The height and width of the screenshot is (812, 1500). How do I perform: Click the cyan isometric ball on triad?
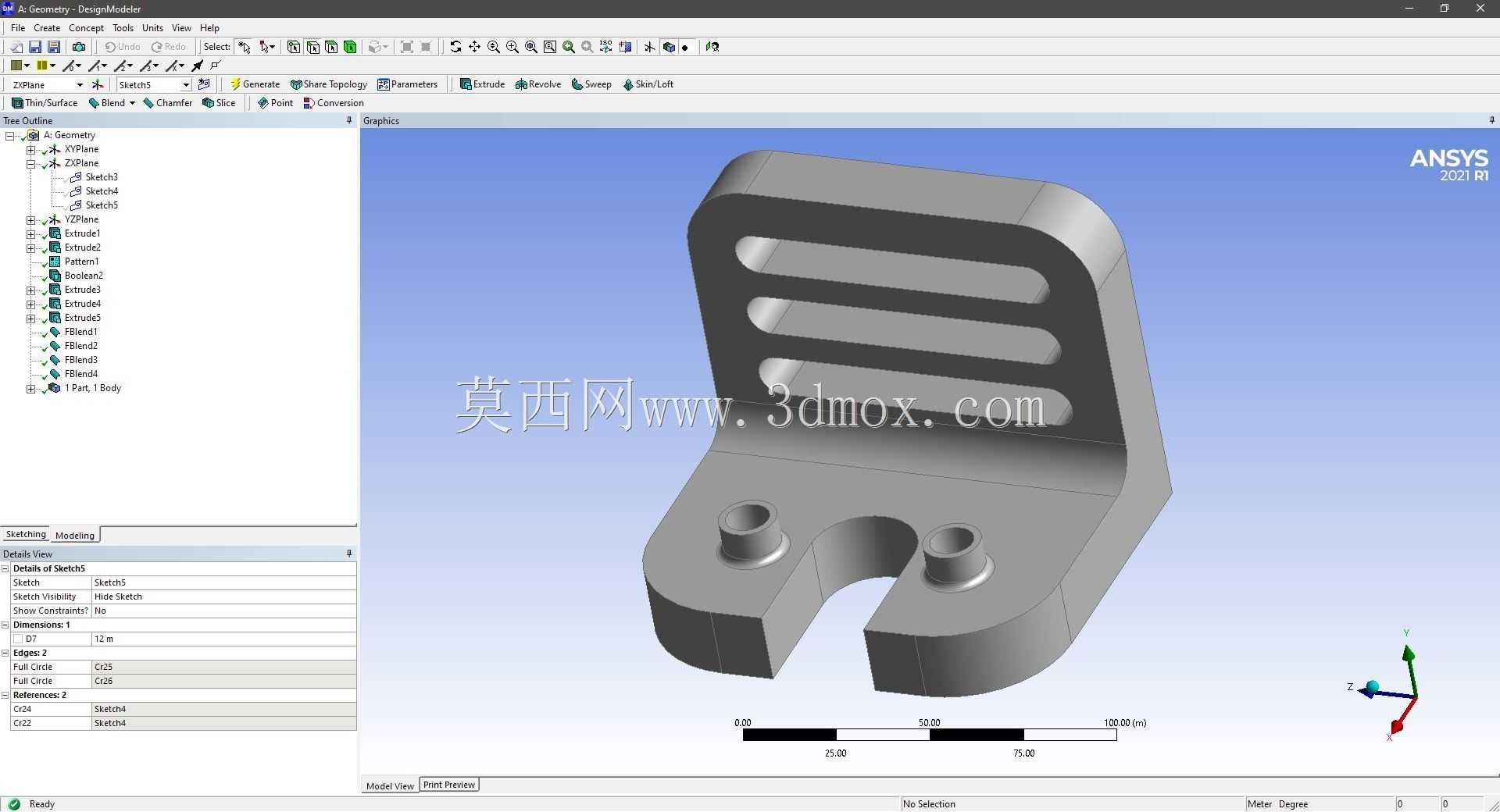[1373, 687]
